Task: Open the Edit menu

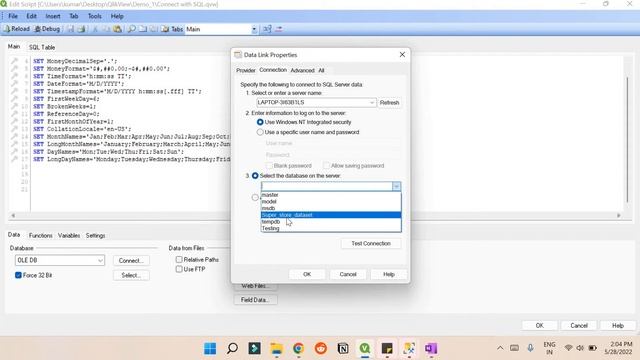Action: [31, 16]
